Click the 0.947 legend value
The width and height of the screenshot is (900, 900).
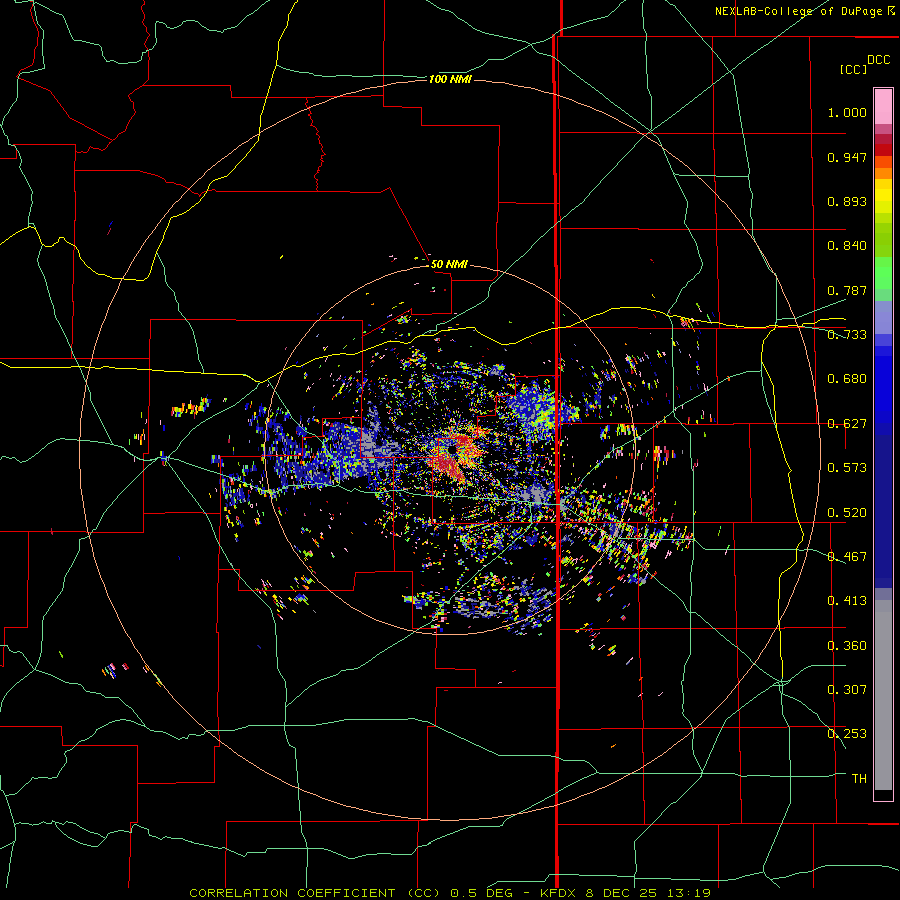point(847,157)
